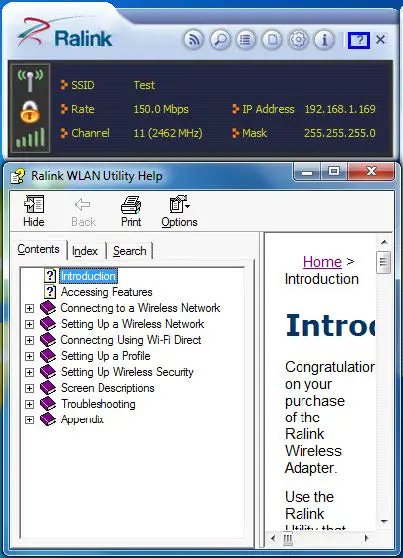This screenshot has height=558, width=403.
Task: Switch to the Index tab
Action: (x=85, y=251)
